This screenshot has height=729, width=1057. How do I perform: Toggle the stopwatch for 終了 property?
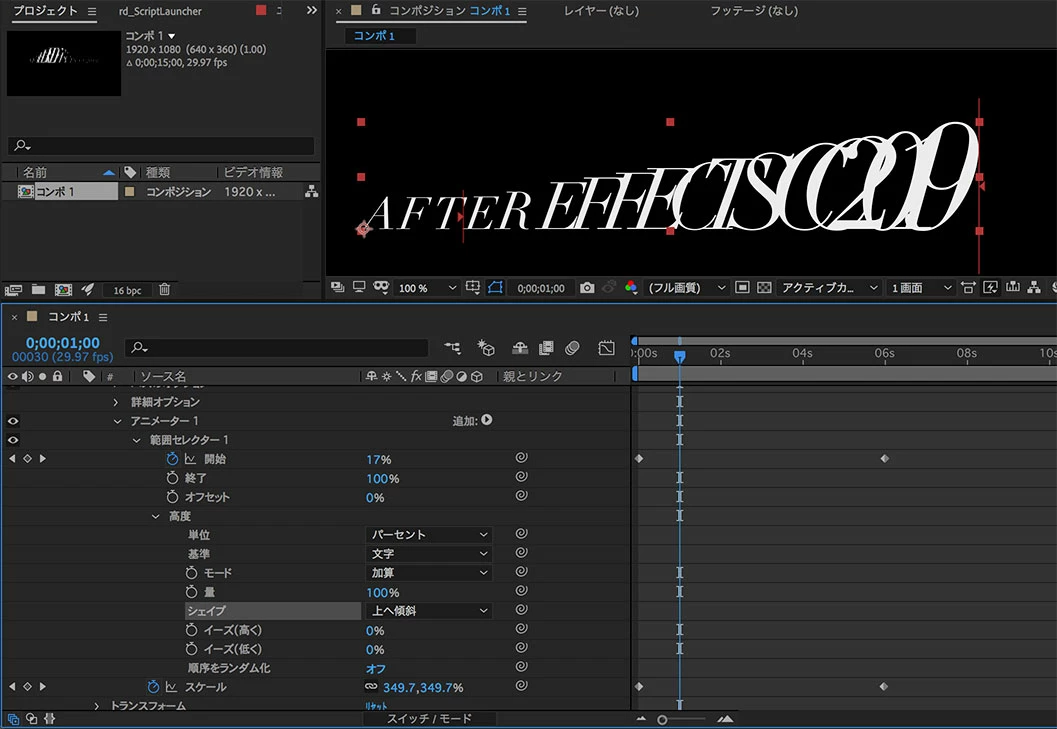click(x=172, y=478)
